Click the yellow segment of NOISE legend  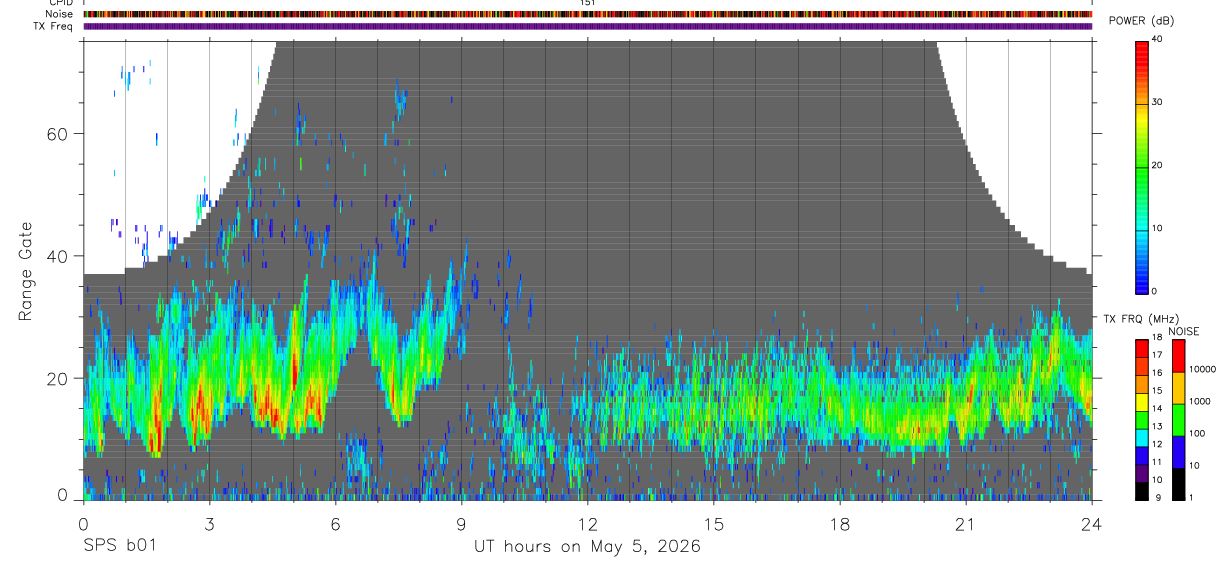pos(1178,388)
